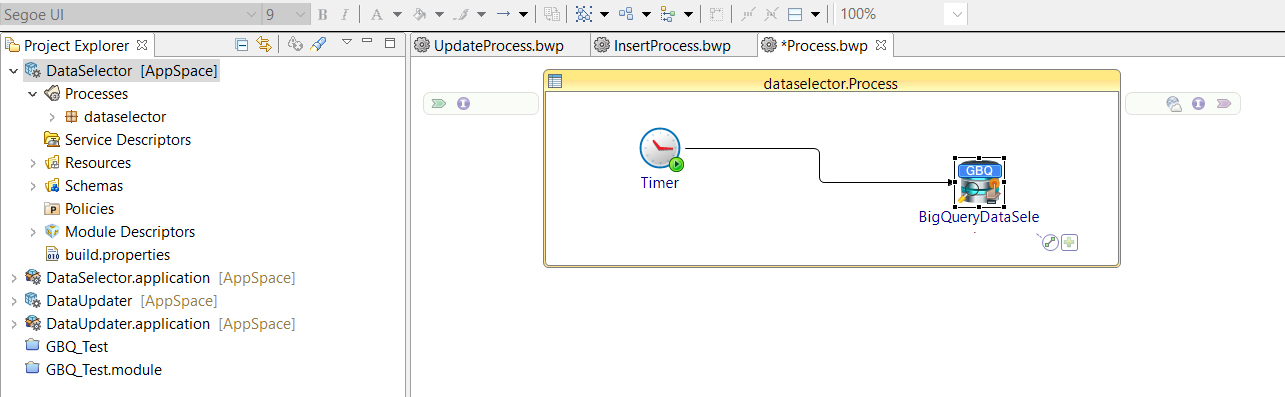Expand the DataUpdater [AppSpace] project

coord(13,301)
